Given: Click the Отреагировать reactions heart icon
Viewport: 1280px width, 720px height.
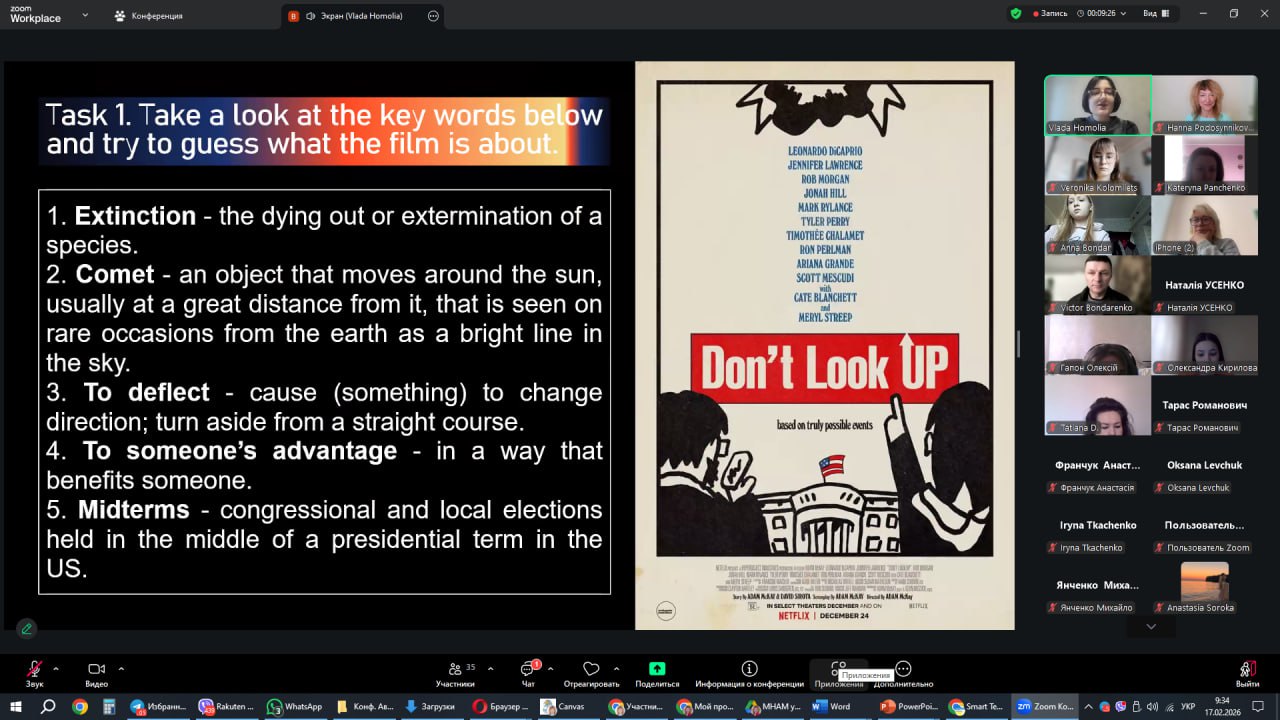Looking at the screenshot, I should coord(591,670).
